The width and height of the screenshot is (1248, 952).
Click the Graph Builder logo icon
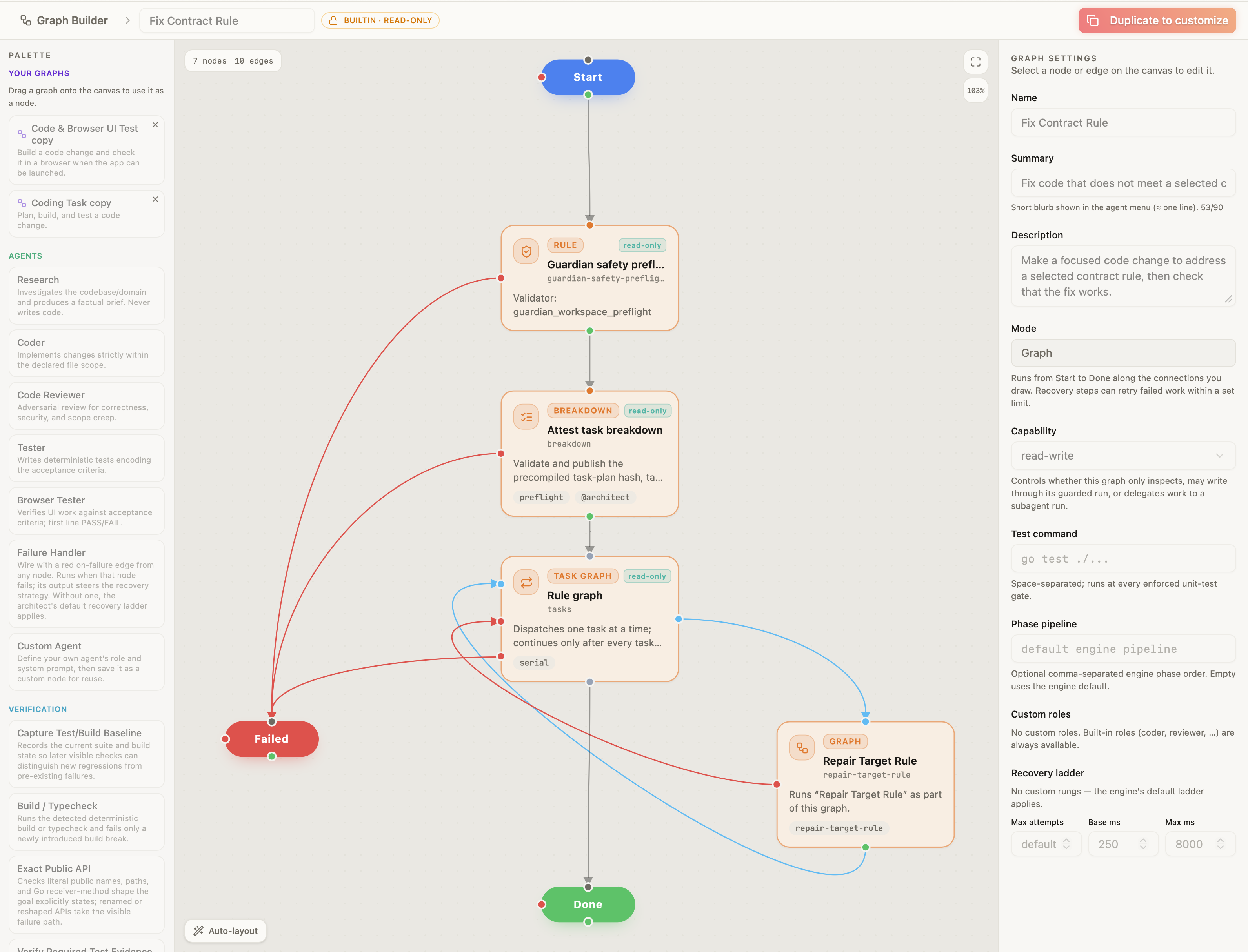pos(25,20)
